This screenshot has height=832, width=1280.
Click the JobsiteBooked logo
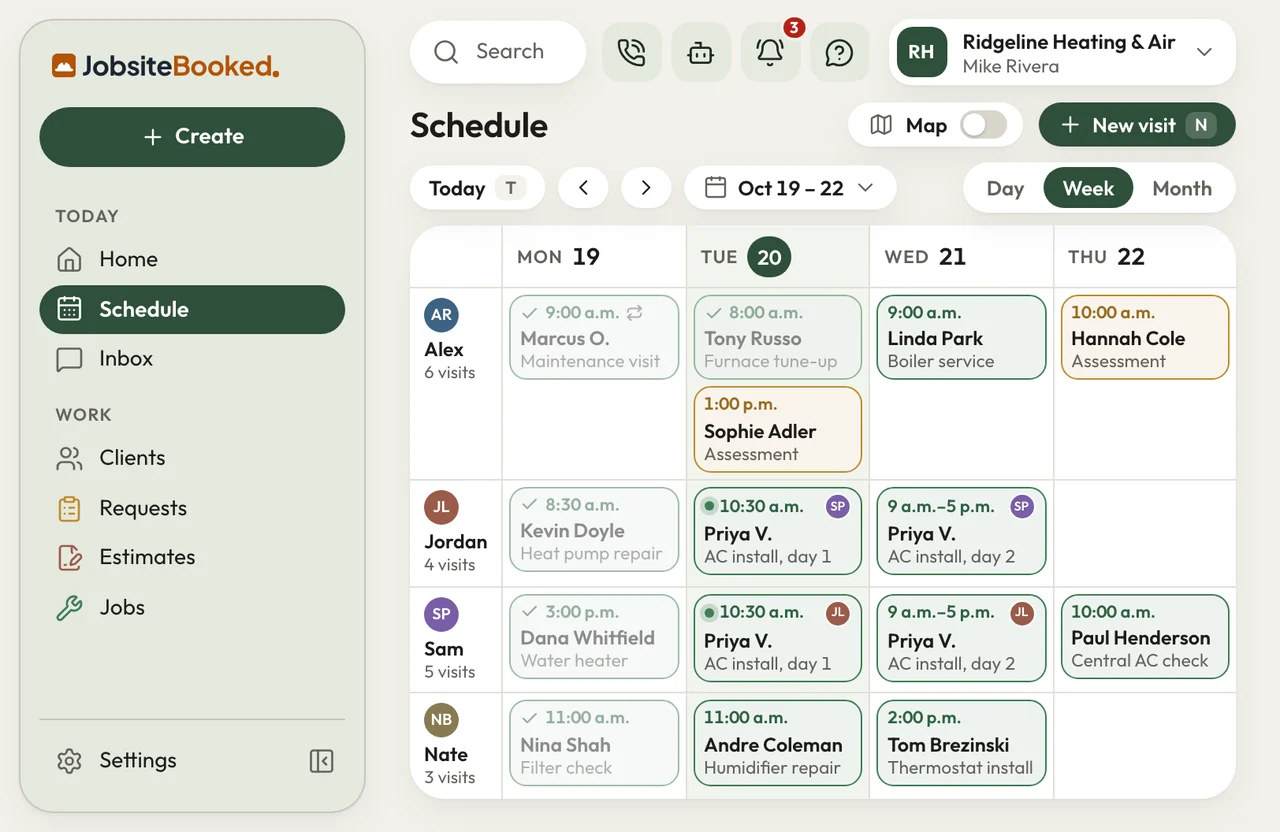point(166,66)
